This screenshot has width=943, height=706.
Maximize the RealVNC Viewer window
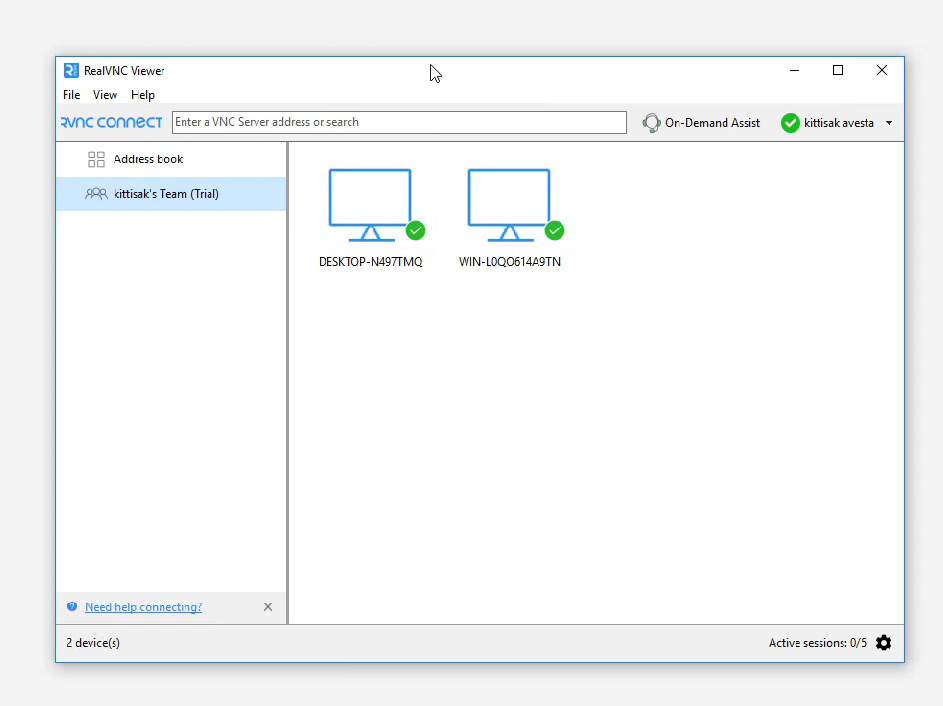tap(838, 70)
